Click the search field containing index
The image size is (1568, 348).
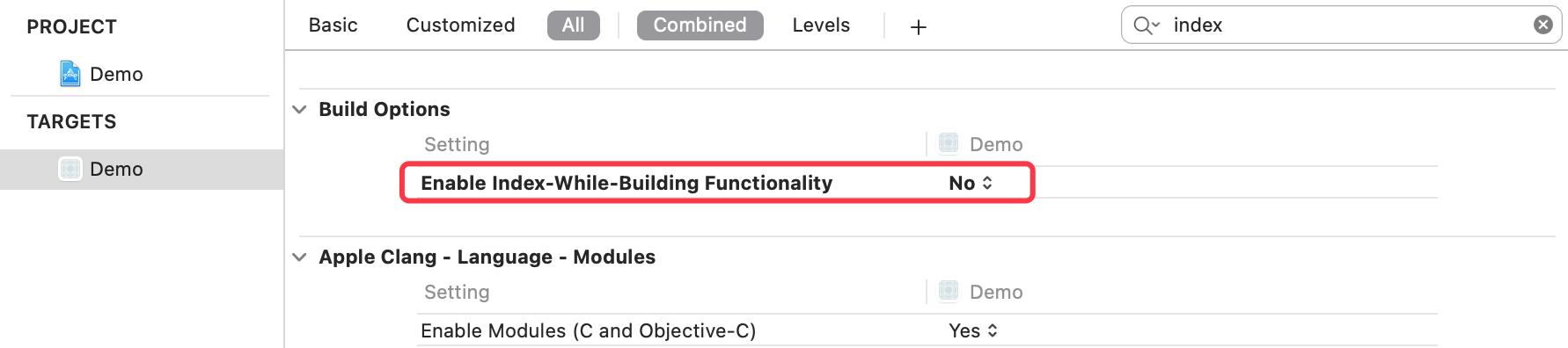(x=1341, y=25)
